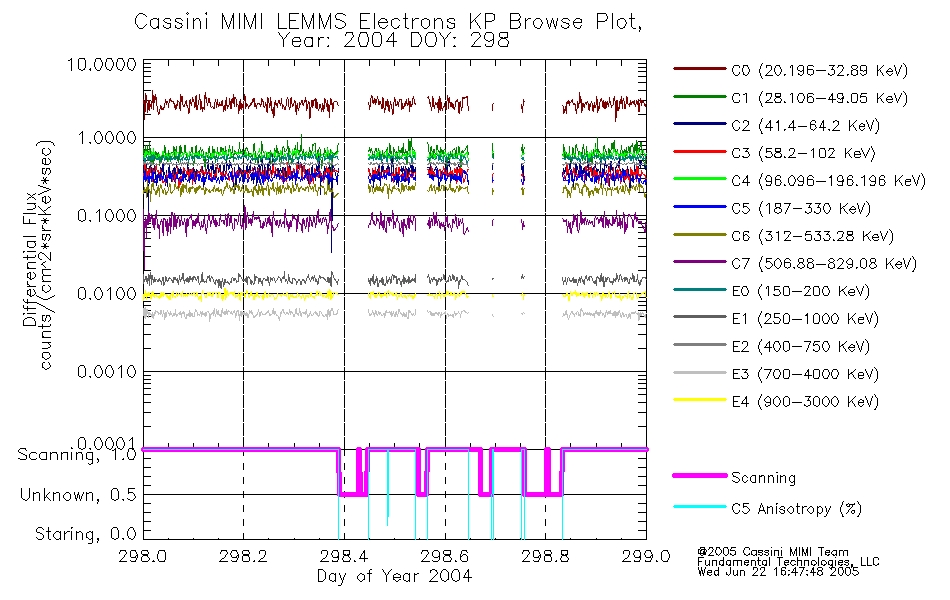Click the 299.0 x-axis tick label
This screenshot has height=600, width=950.
[646, 556]
